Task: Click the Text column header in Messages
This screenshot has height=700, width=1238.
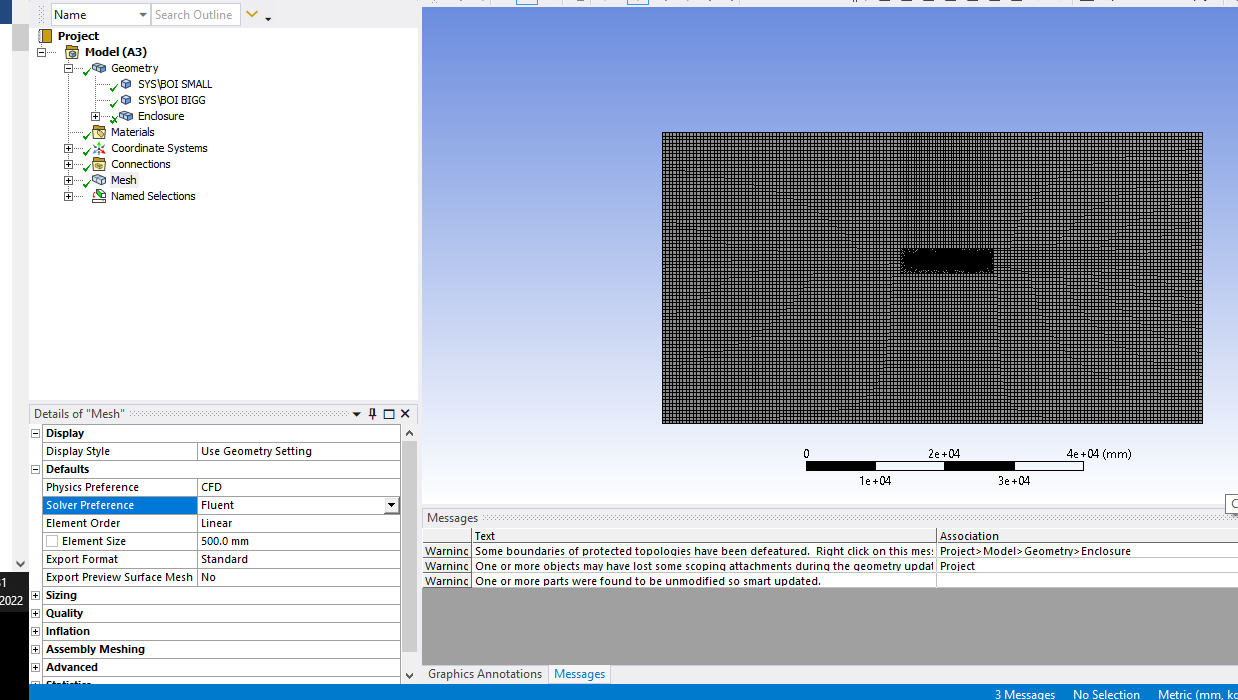Action: [704, 536]
